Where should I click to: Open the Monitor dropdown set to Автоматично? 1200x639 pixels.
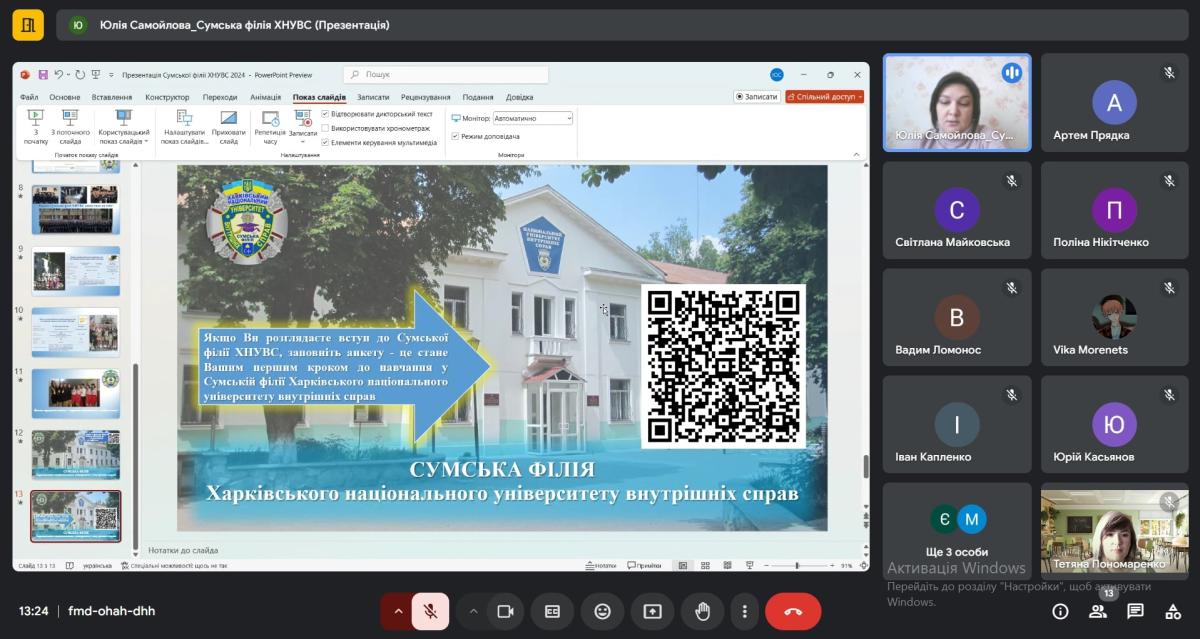532,118
